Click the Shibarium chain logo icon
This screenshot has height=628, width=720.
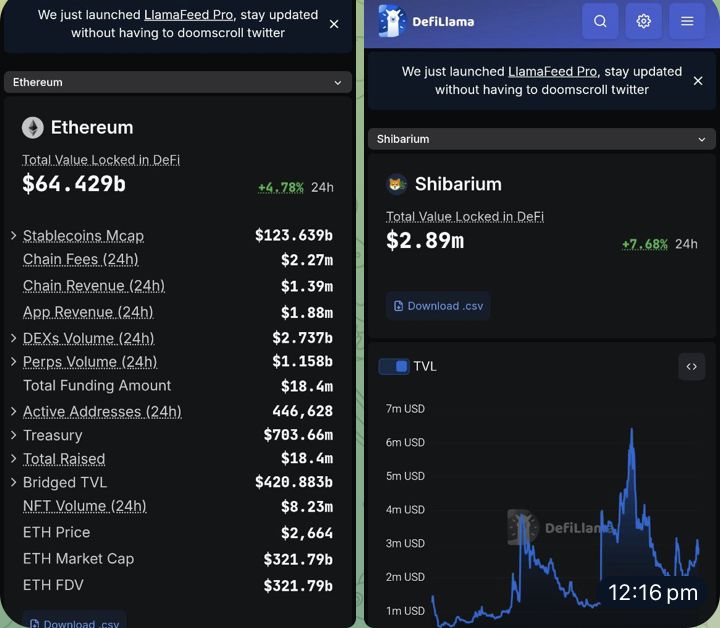tap(397, 184)
